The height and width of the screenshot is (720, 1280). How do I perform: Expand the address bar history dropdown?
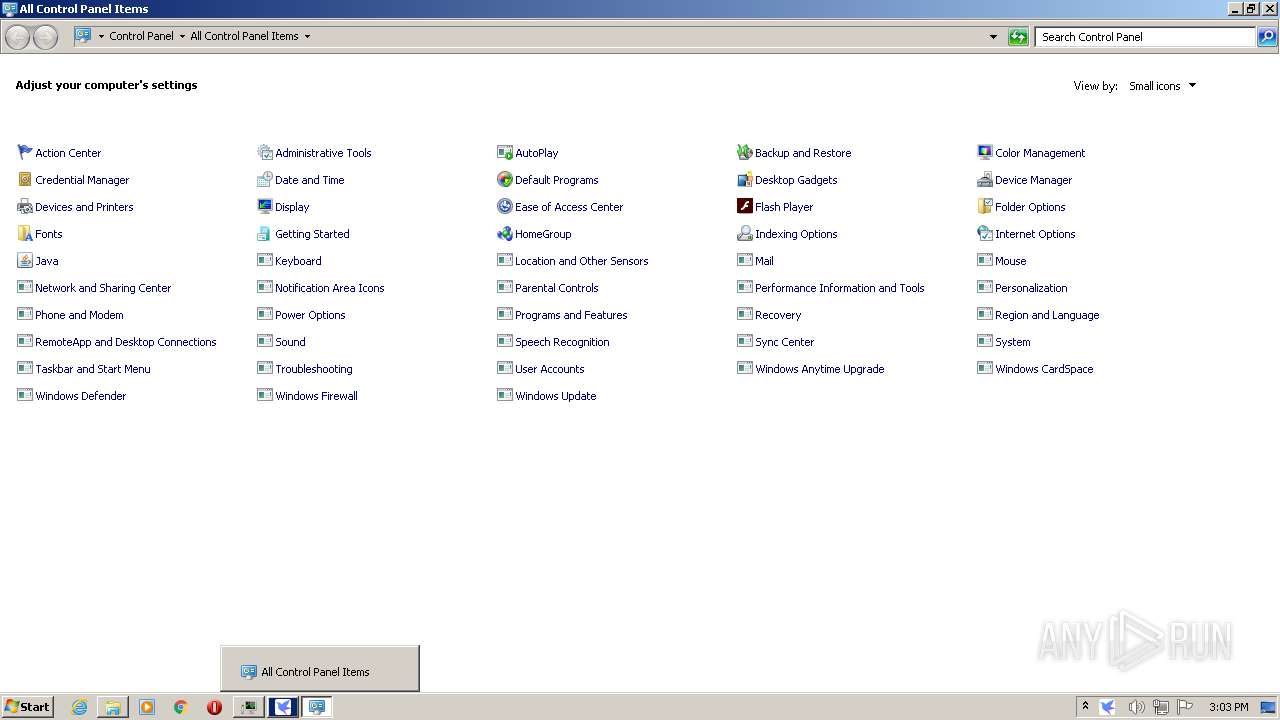pyautogui.click(x=993, y=37)
